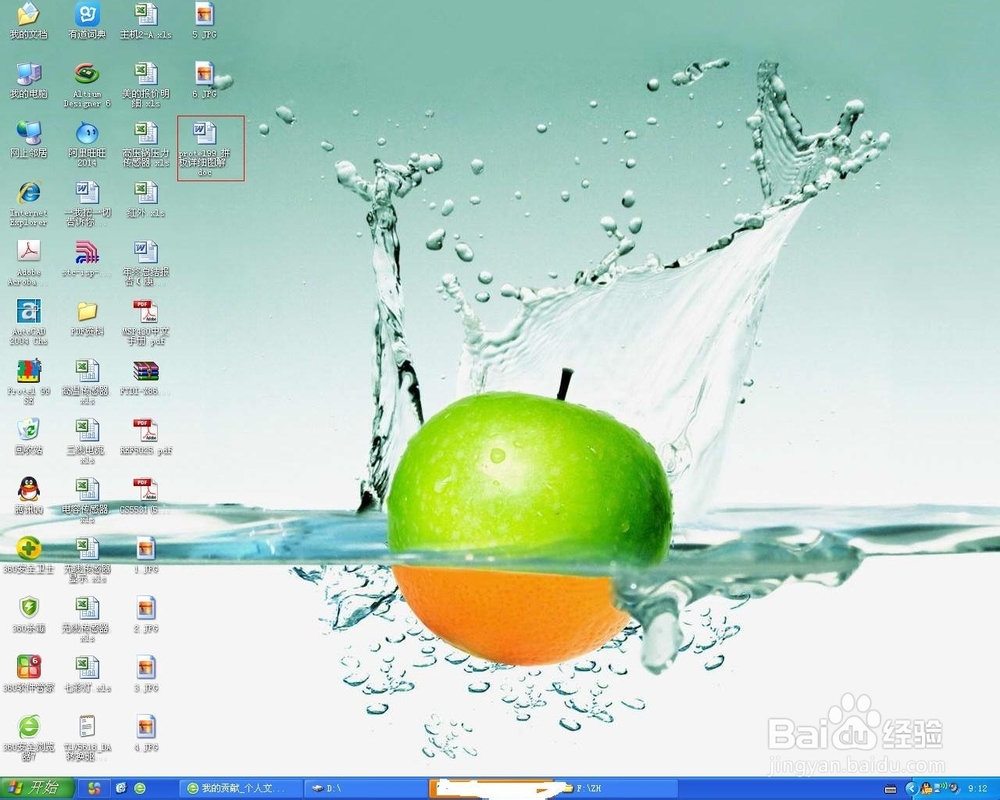The width and height of the screenshot is (1000, 800).
Task: Select the 1.JPG image file
Action: point(146,556)
